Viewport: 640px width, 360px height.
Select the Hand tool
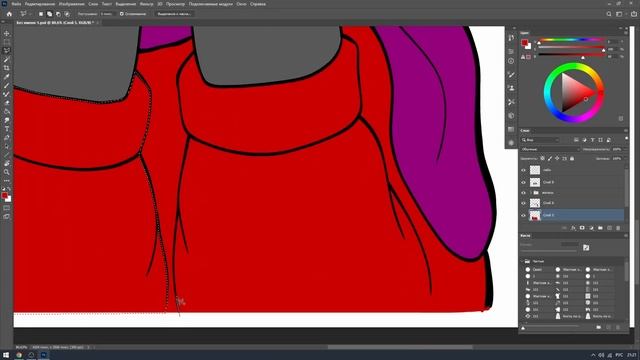tap(7, 163)
